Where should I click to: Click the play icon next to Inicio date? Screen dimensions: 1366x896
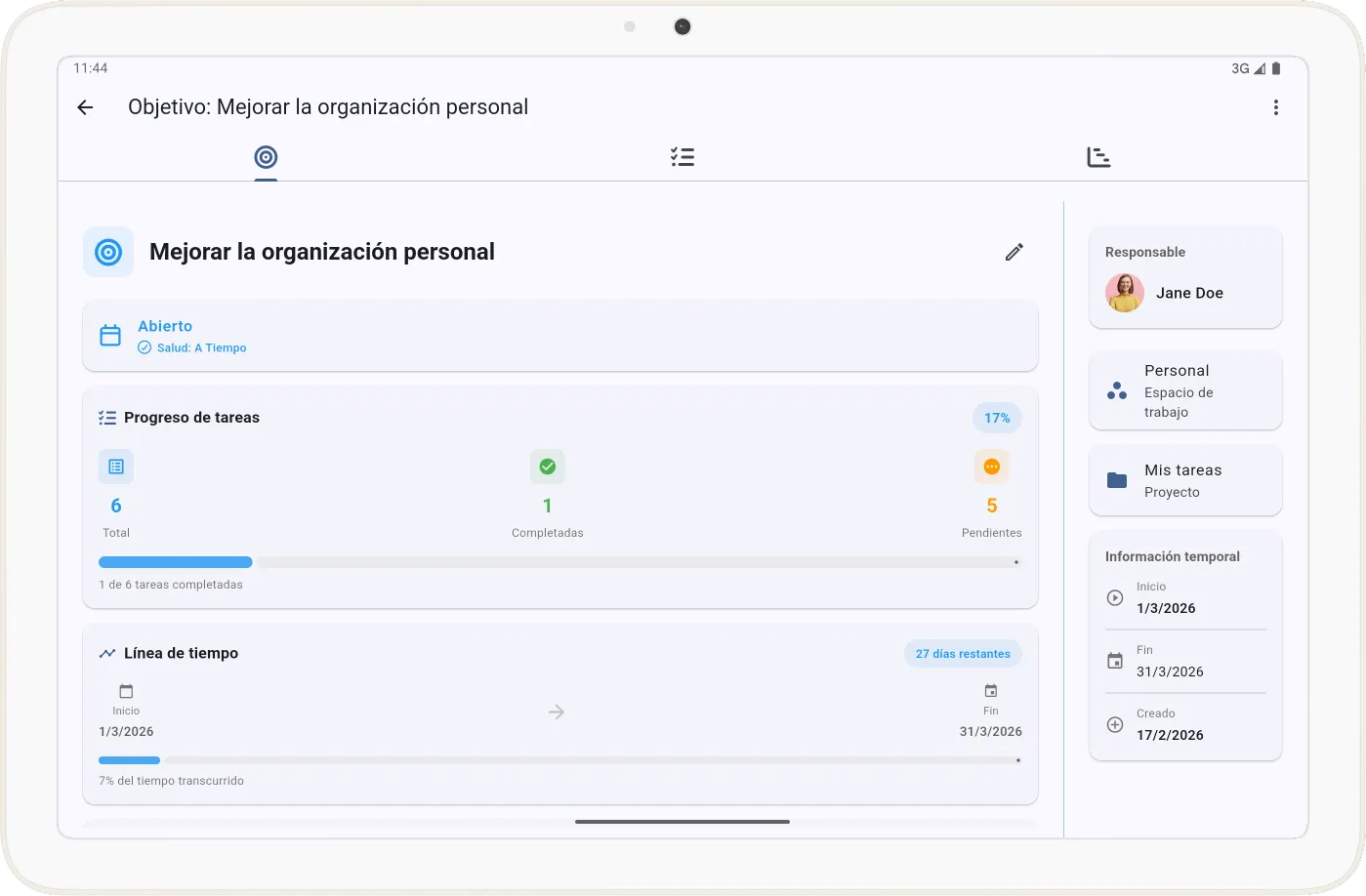[x=1114, y=597]
